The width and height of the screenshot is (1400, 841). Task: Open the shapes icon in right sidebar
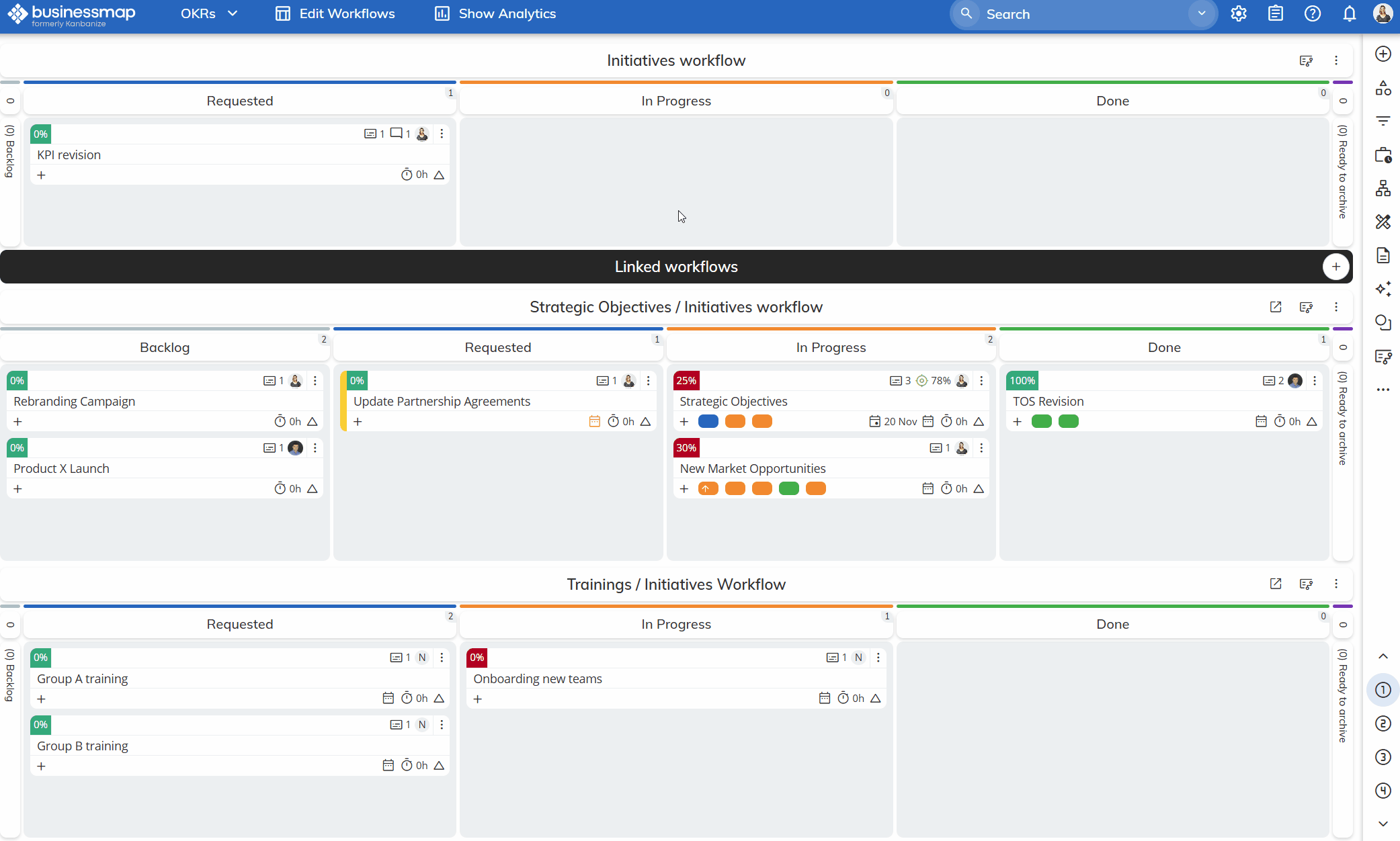click(1383, 87)
